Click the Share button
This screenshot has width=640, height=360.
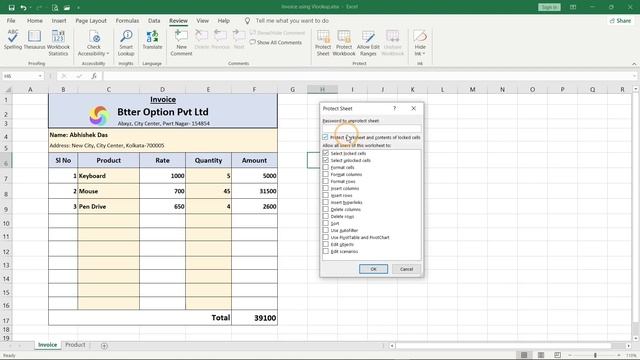(x=620, y=20)
